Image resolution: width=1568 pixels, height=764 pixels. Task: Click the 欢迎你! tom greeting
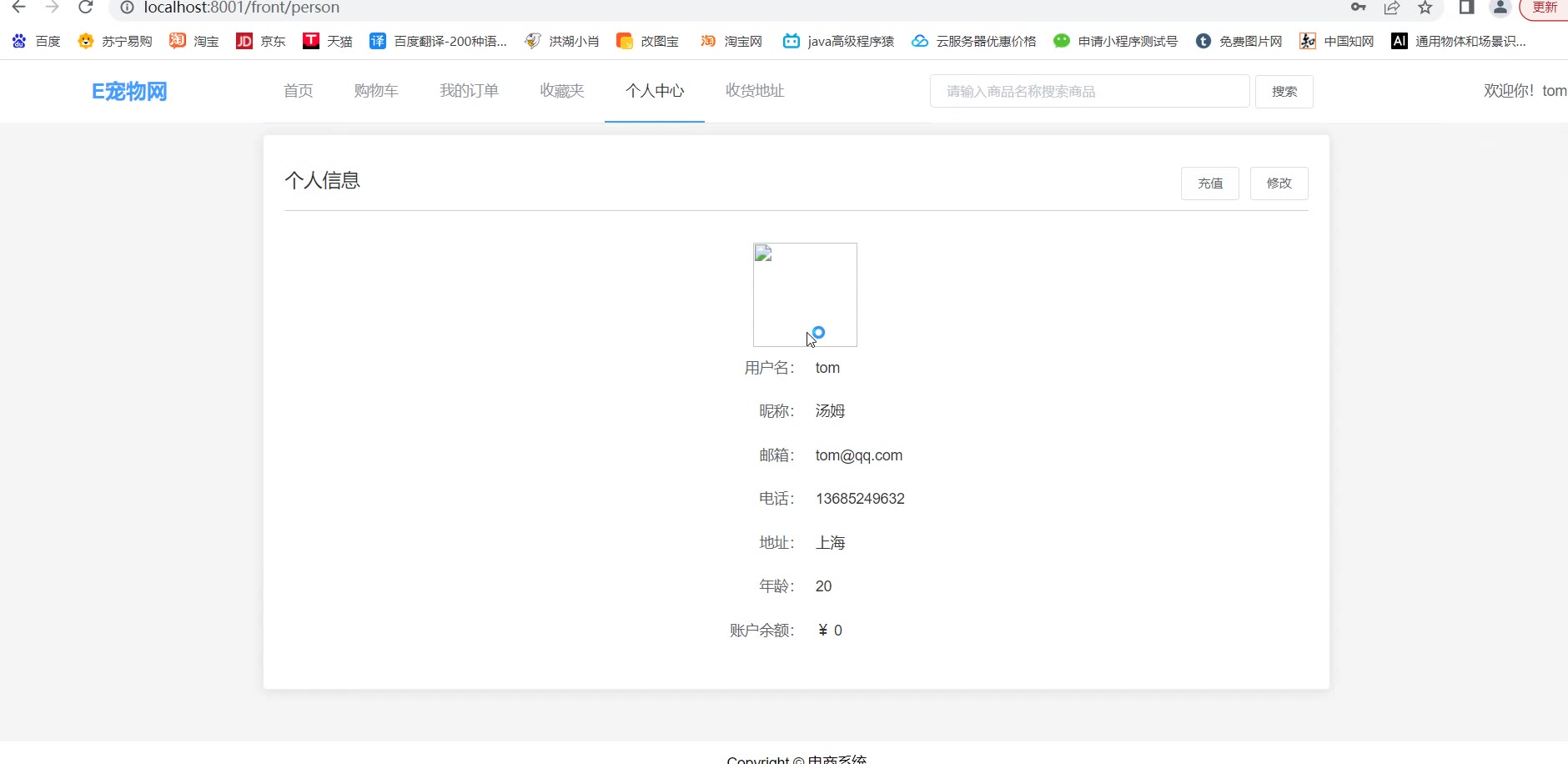[x=1525, y=91]
